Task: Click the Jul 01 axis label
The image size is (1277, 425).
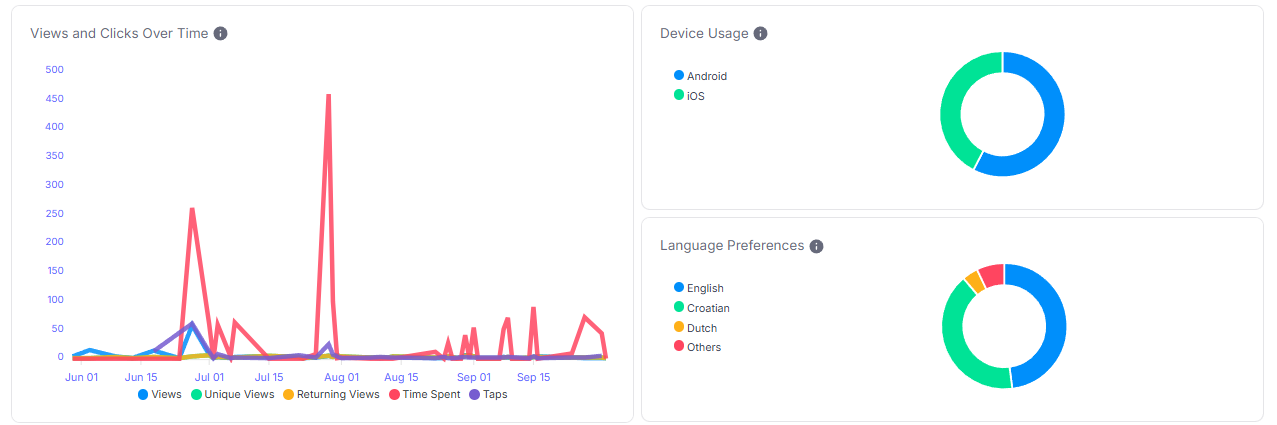Action: tap(209, 377)
